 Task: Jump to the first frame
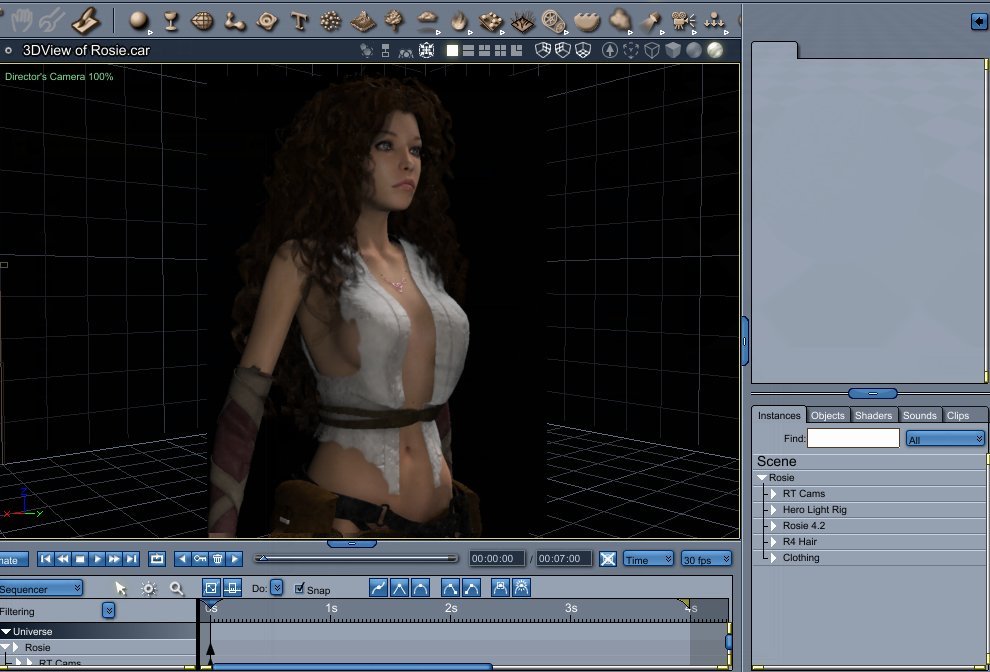45,558
